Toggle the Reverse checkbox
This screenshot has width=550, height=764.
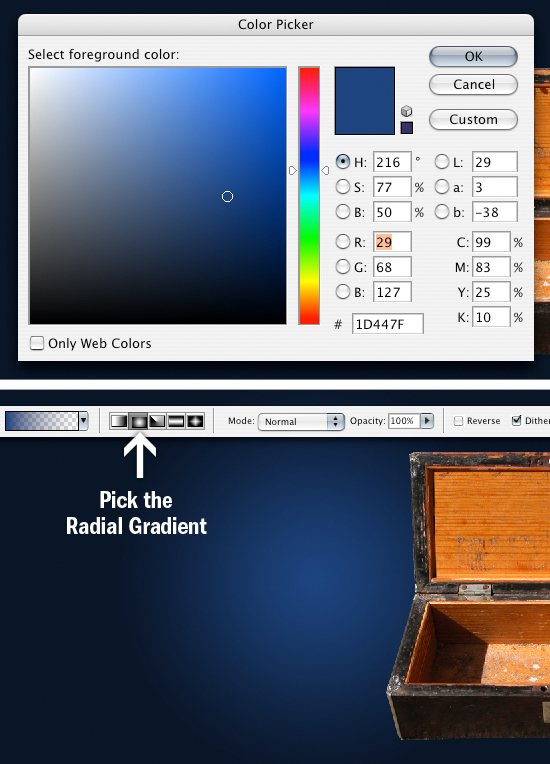[x=458, y=421]
